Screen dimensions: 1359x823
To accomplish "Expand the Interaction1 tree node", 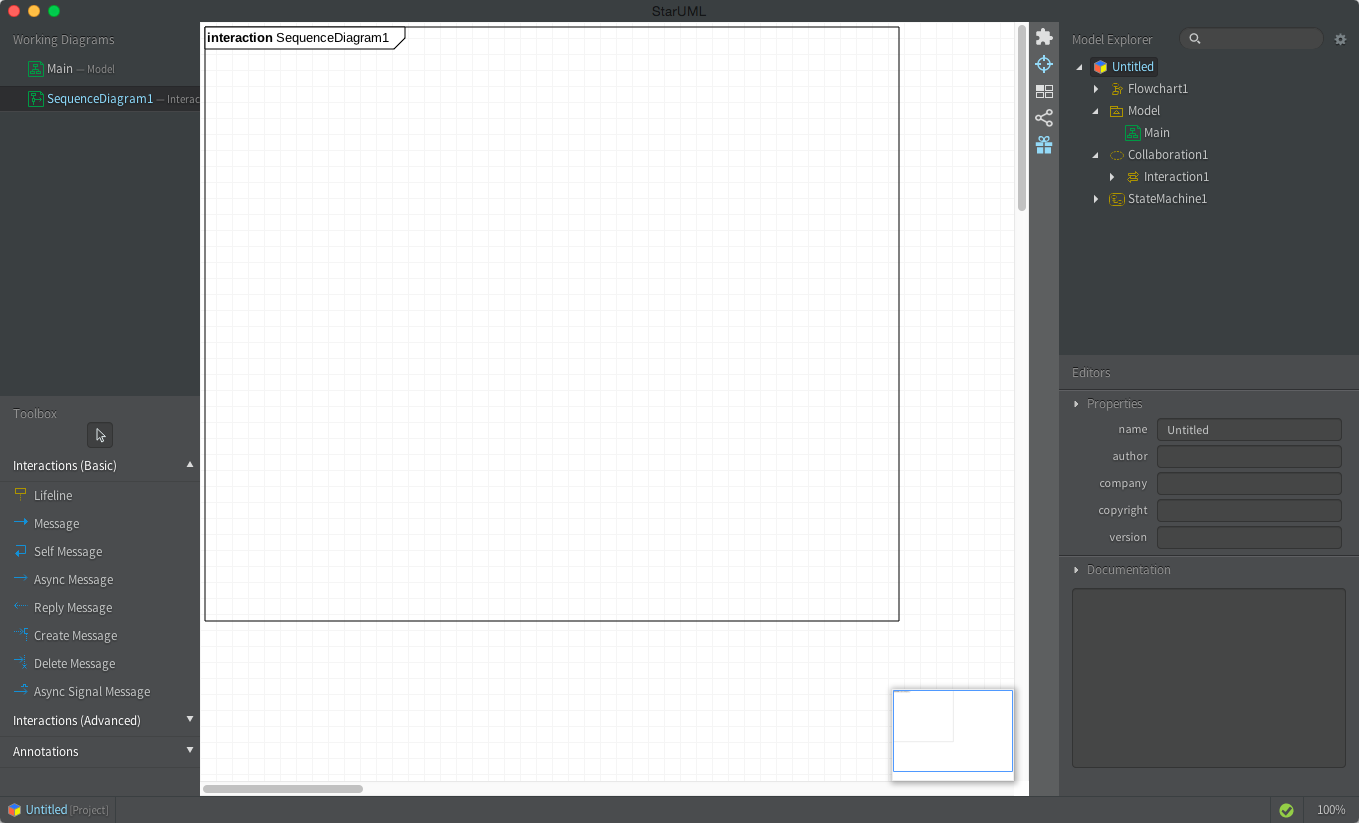I will tap(1112, 177).
